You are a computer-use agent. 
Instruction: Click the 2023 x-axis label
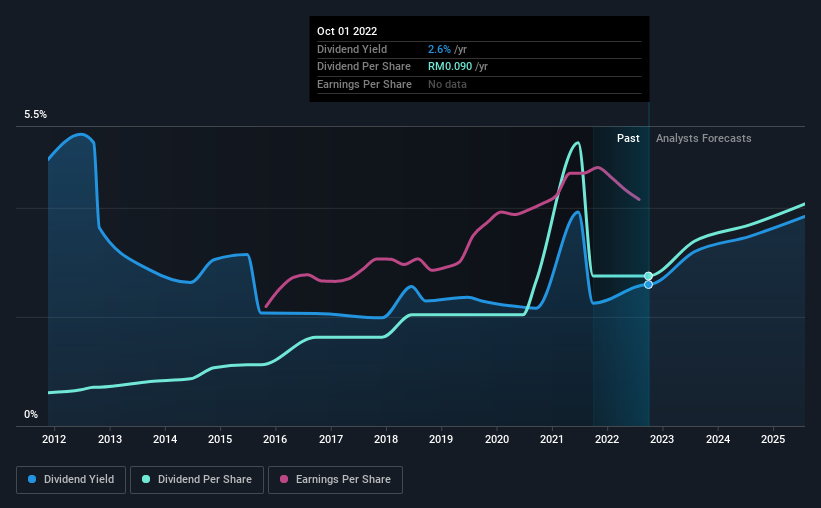pos(662,439)
